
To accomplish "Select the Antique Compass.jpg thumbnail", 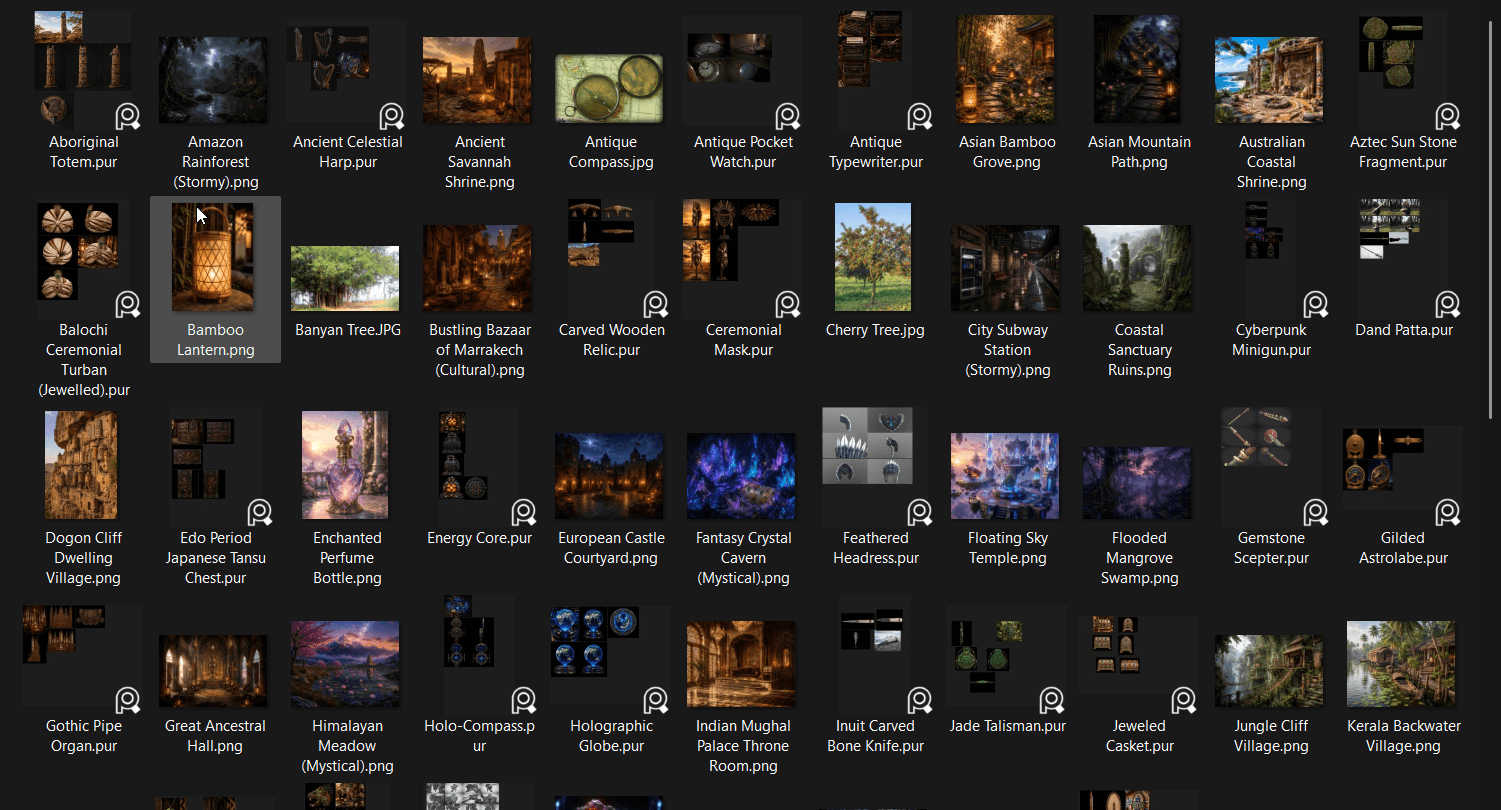I will click(x=609, y=88).
